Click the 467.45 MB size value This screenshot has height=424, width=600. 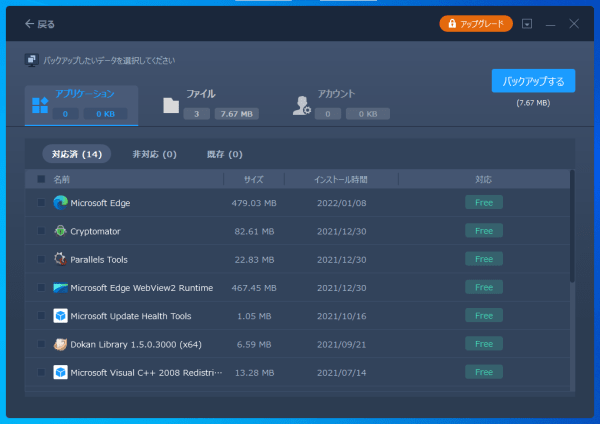[254, 288]
